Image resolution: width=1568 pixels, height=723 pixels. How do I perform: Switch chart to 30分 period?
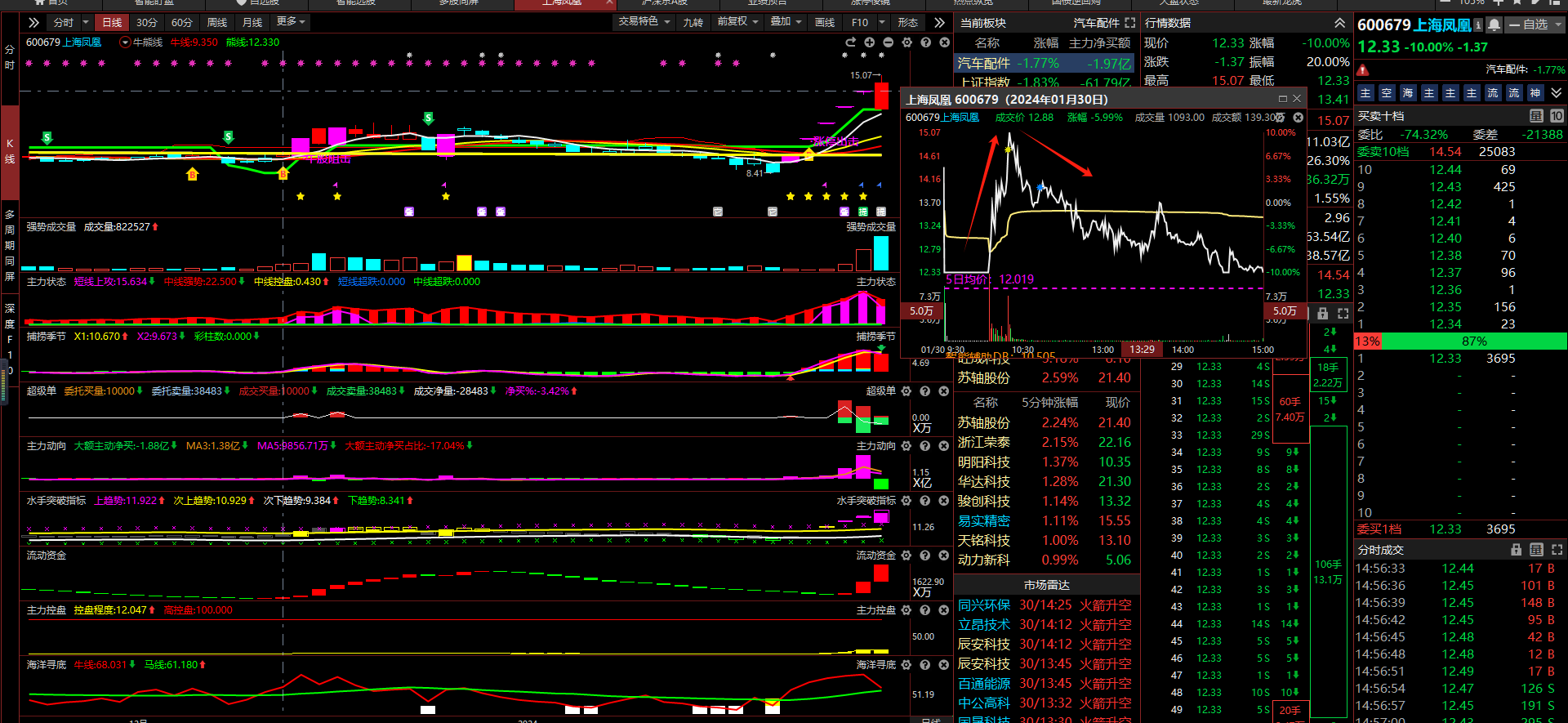[147, 22]
